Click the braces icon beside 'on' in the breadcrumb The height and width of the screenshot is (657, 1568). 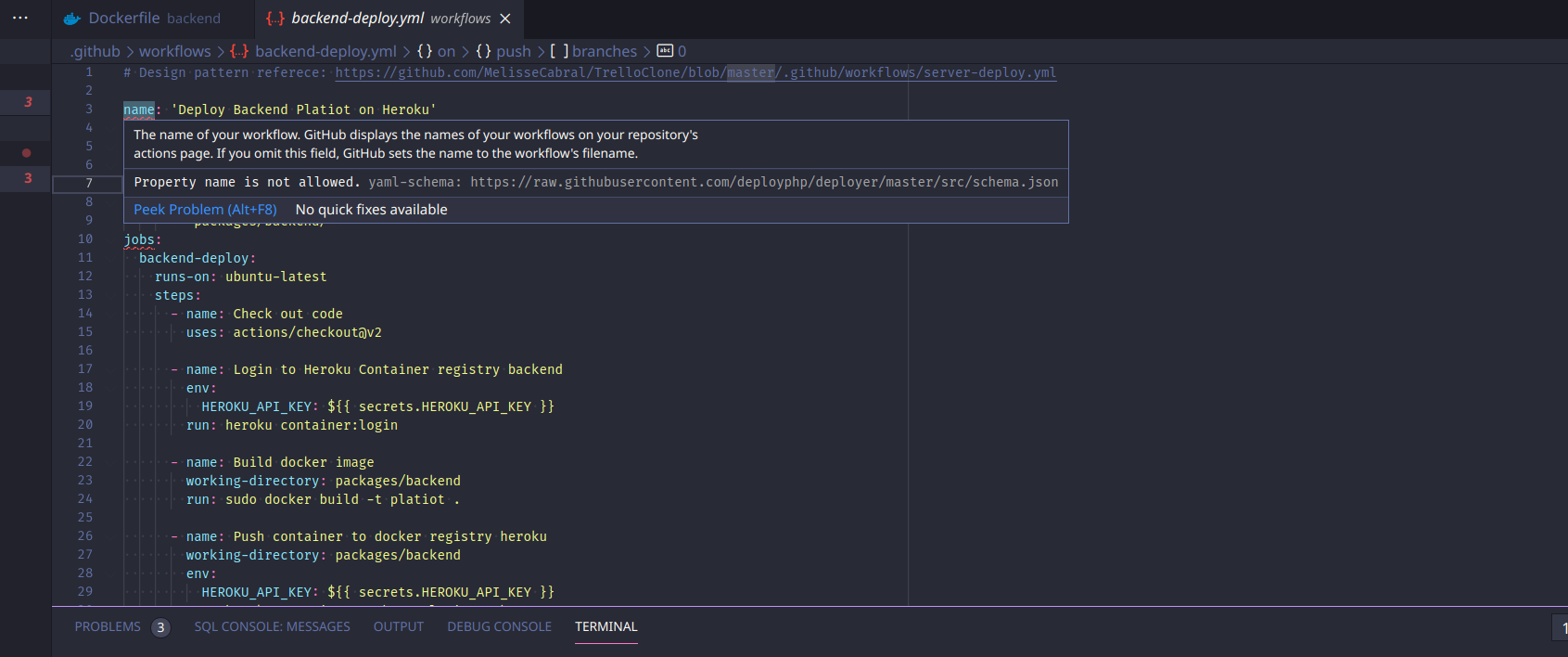[425, 51]
